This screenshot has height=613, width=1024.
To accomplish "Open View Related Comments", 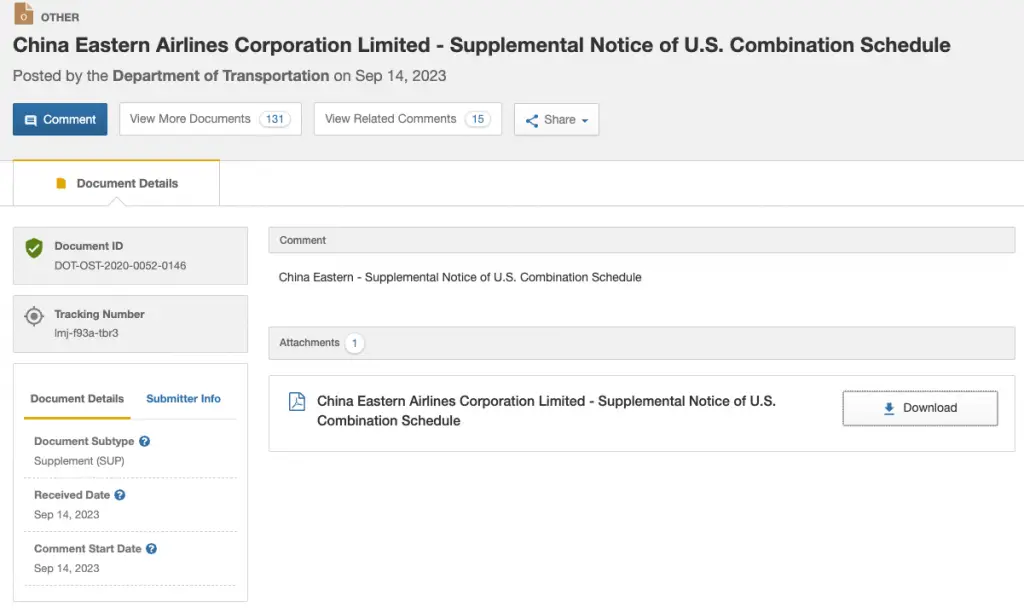I will tap(408, 119).
